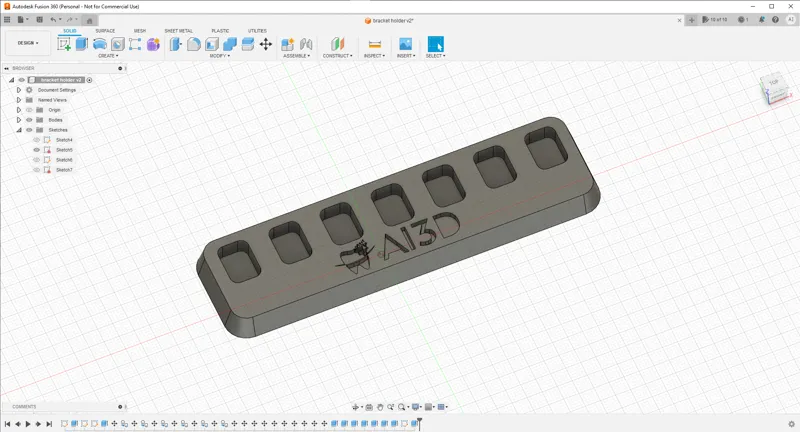Switch to the SURFACE tab
This screenshot has width=800, height=432.
tap(105, 31)
